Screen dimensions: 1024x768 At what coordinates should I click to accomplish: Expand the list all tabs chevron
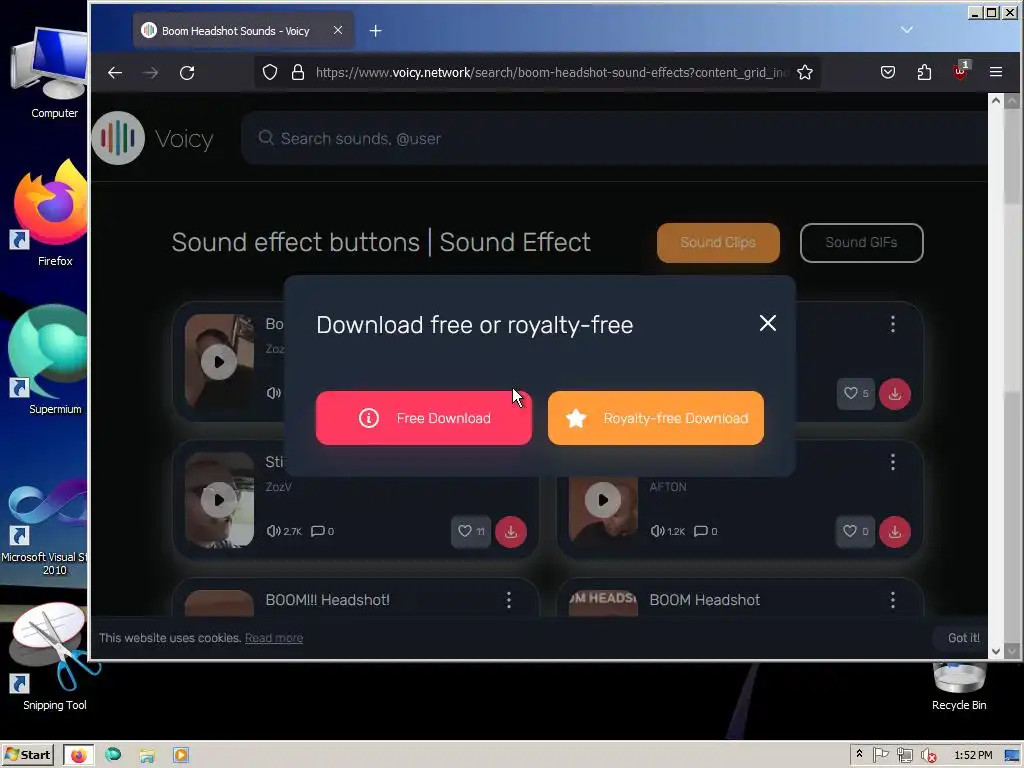click(x=906, y=30)
